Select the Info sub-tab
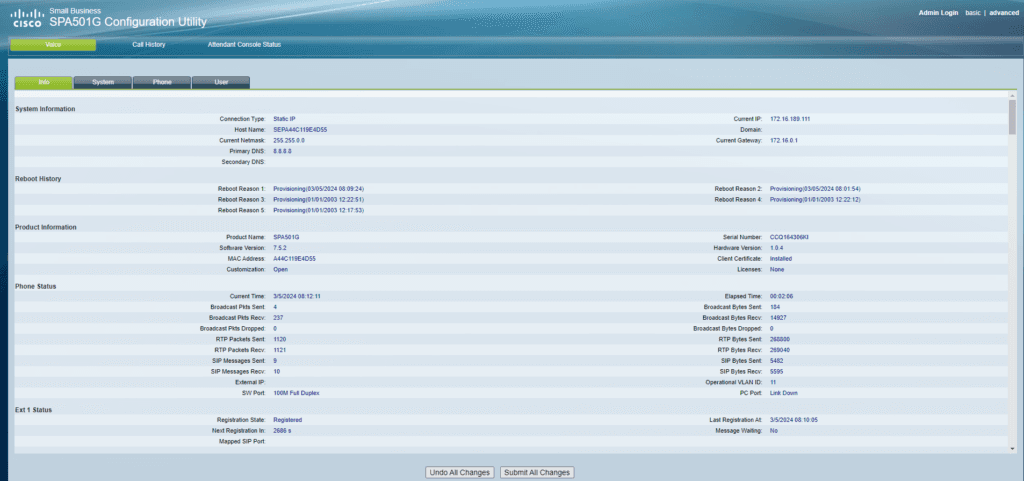 pyautogui.click(x=43, y=82)
